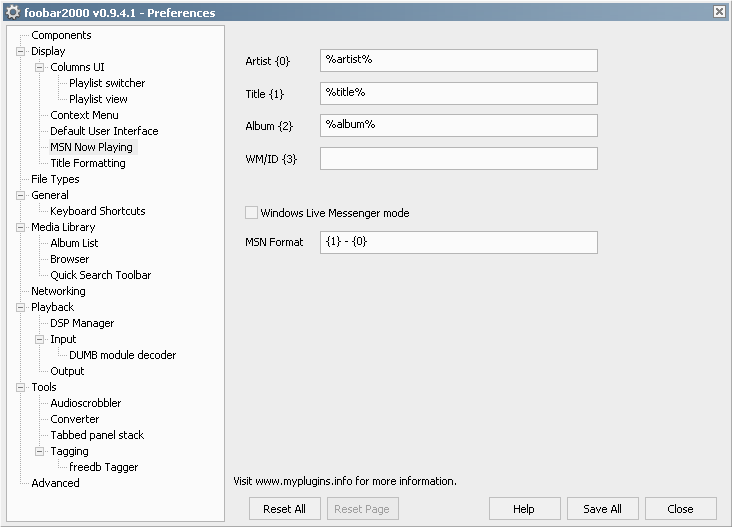Image resolution: width=732 pixels, height=527 pixels.
Task: Select Keyboard Shortcuts preferences page
Action: [x=97, y=211]
